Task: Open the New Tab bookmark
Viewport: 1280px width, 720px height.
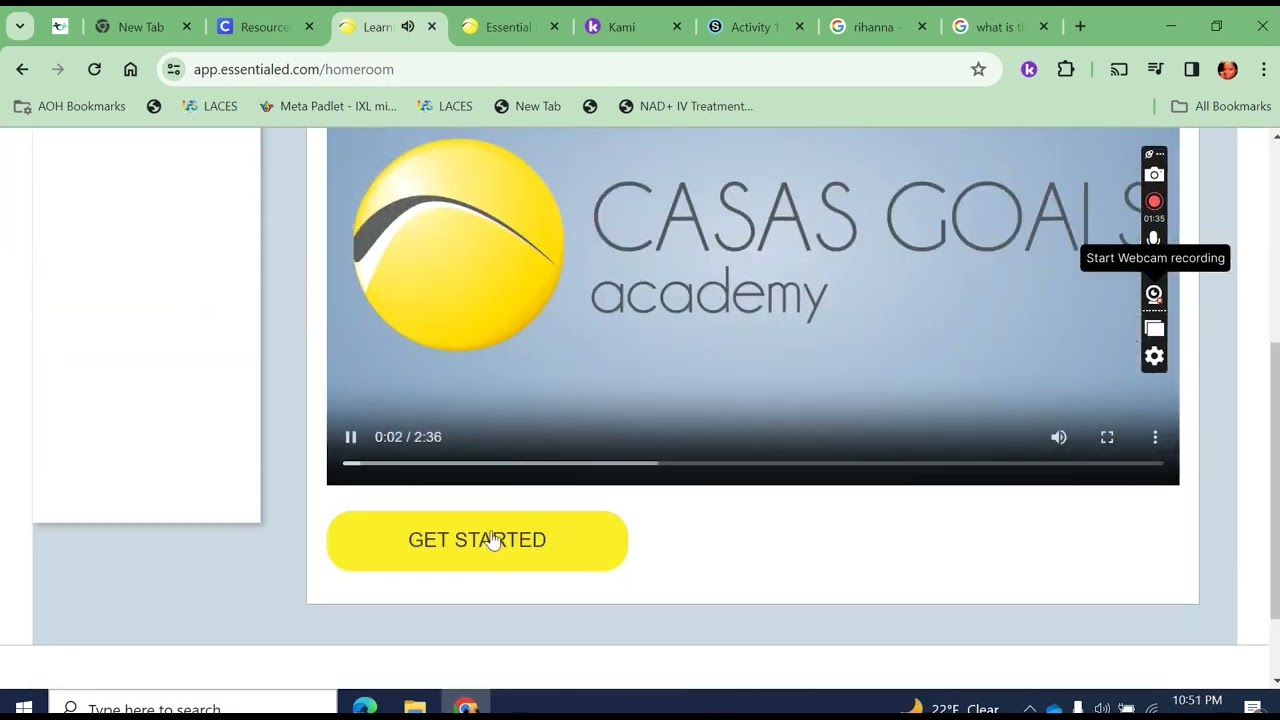Action: coord(527,106)
